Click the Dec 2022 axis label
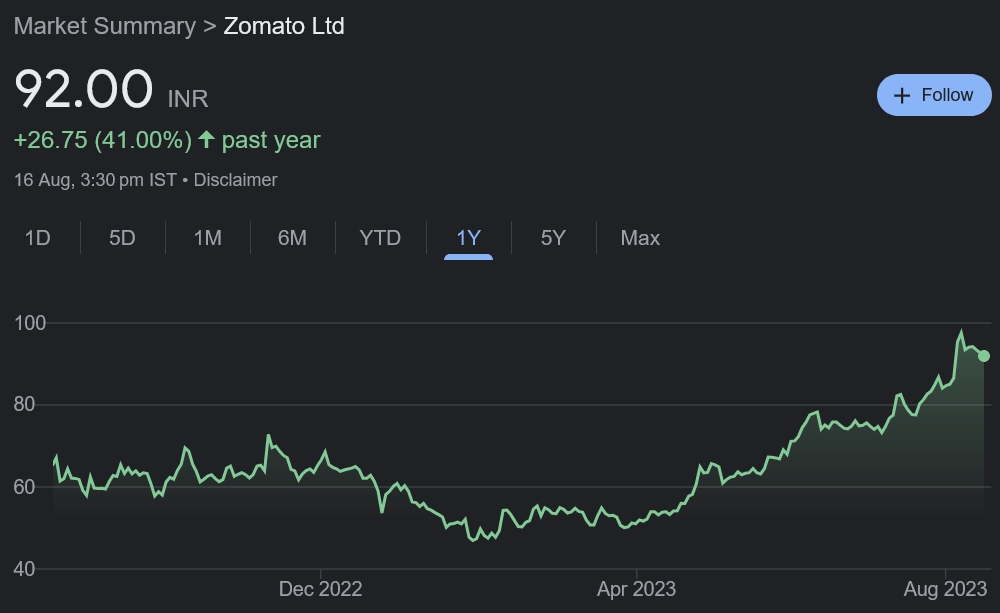The width and height of the screenshot is (1000, 613). tap(320, 588)
